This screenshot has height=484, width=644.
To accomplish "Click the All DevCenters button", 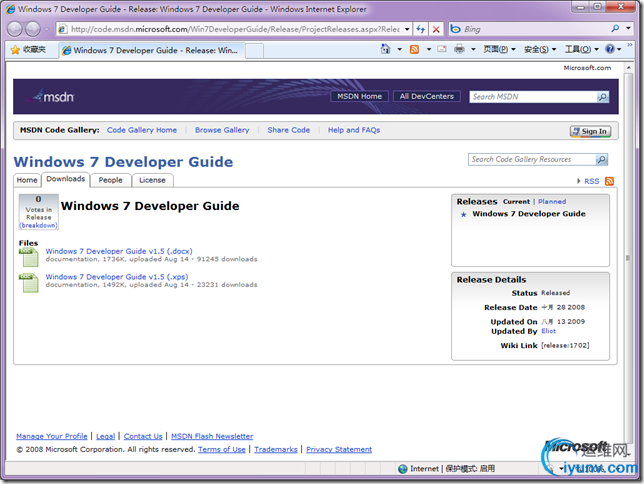I will [427, 96].
